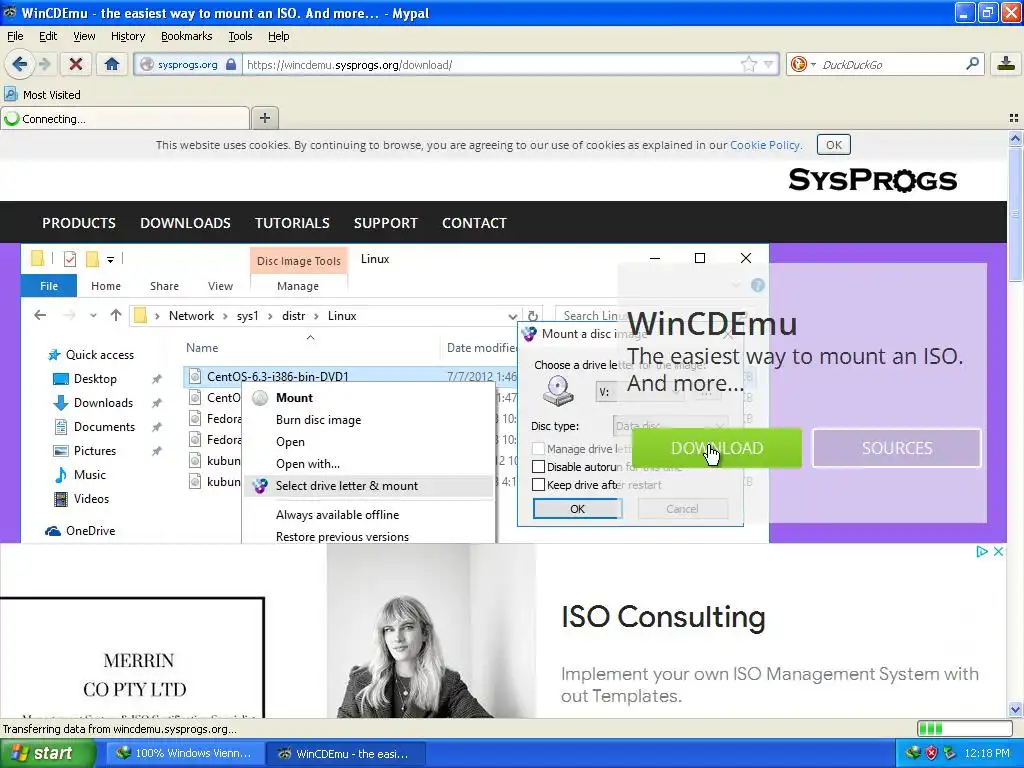The width and height of the screenshot is (1024, 768).
Task: Open the TUTORIALS navigation item
Action: (292, 223)
